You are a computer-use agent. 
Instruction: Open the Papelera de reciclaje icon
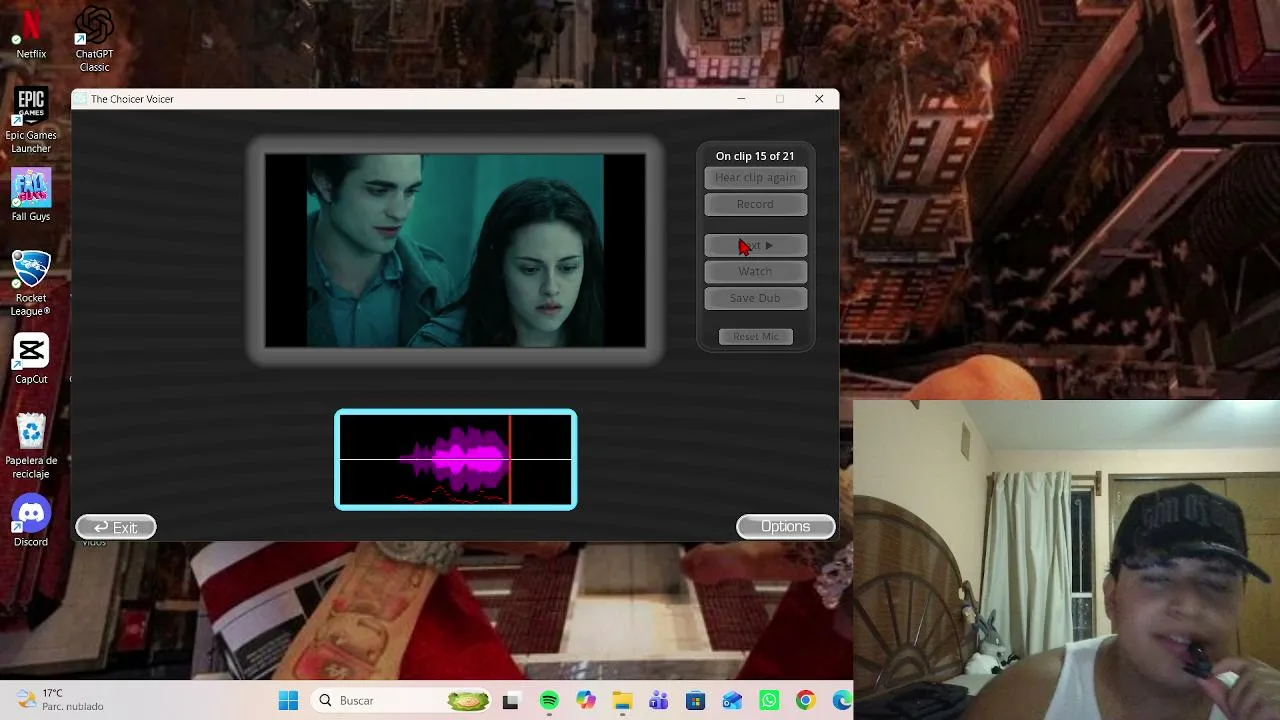tap(31, 446)
